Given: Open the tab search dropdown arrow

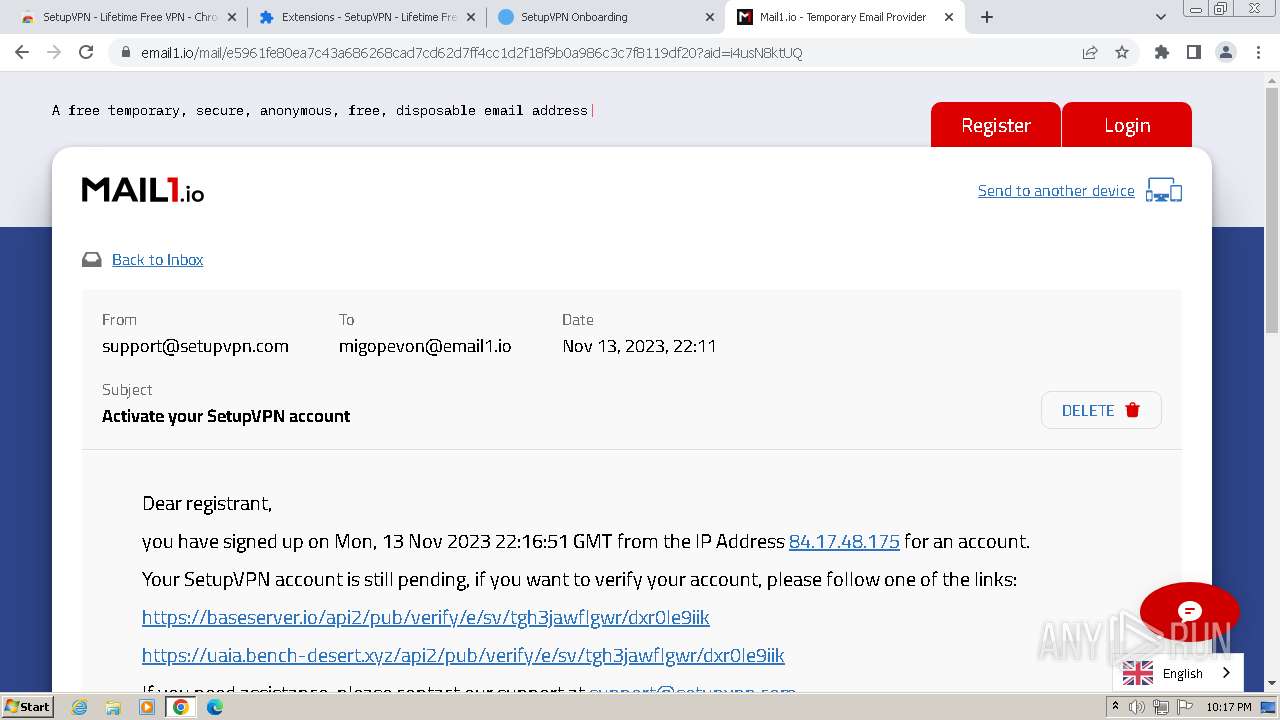Looking at the screenshot, I should 1161,17.
